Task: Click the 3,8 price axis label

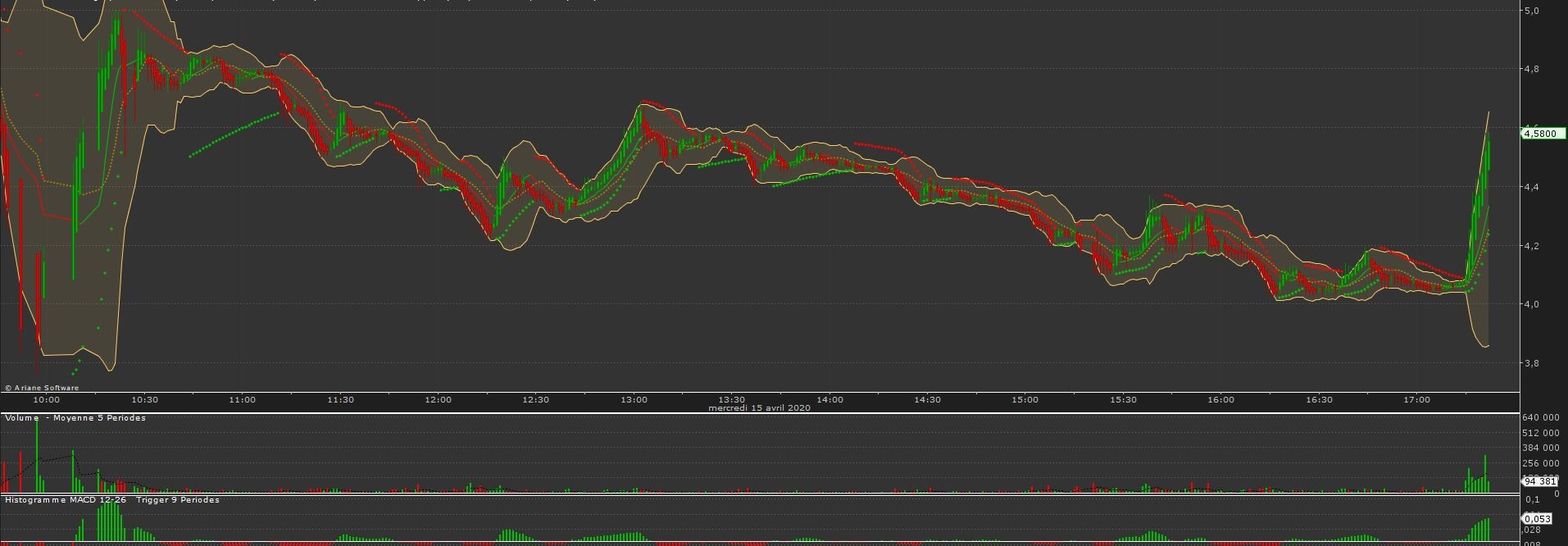Action: 1530,363
